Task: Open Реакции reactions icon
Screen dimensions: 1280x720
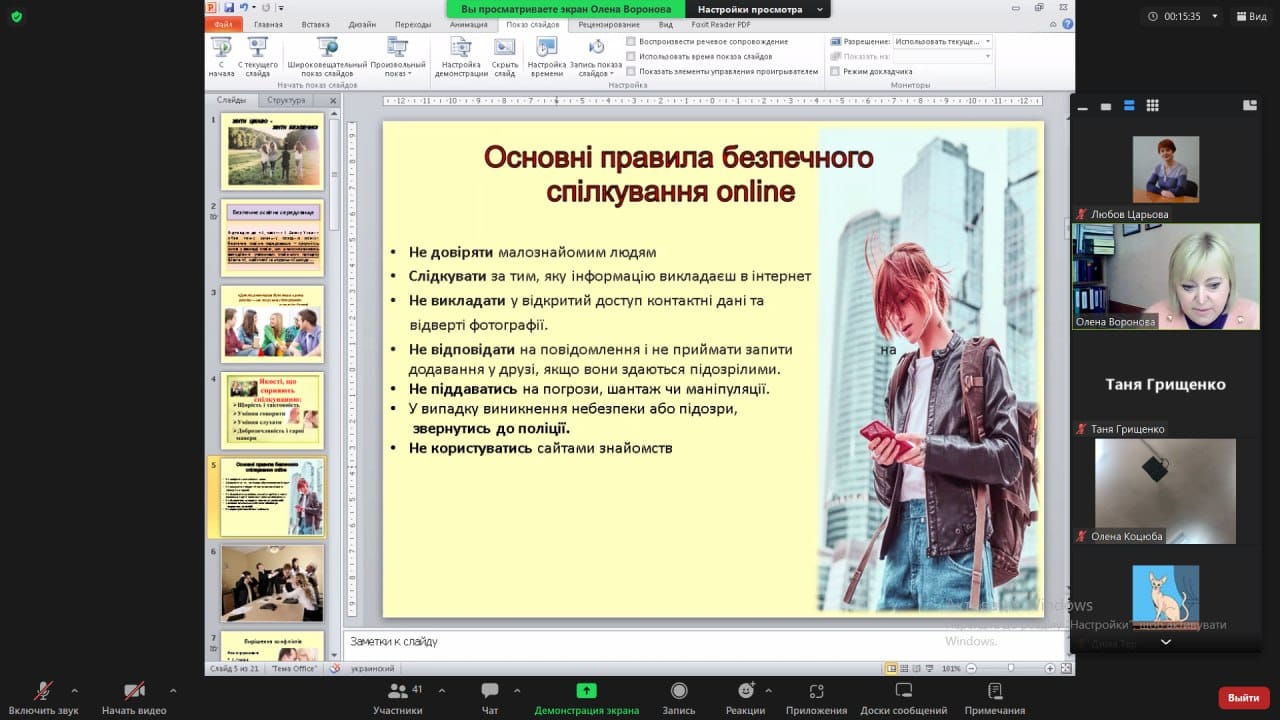Action: pos(745,691)
